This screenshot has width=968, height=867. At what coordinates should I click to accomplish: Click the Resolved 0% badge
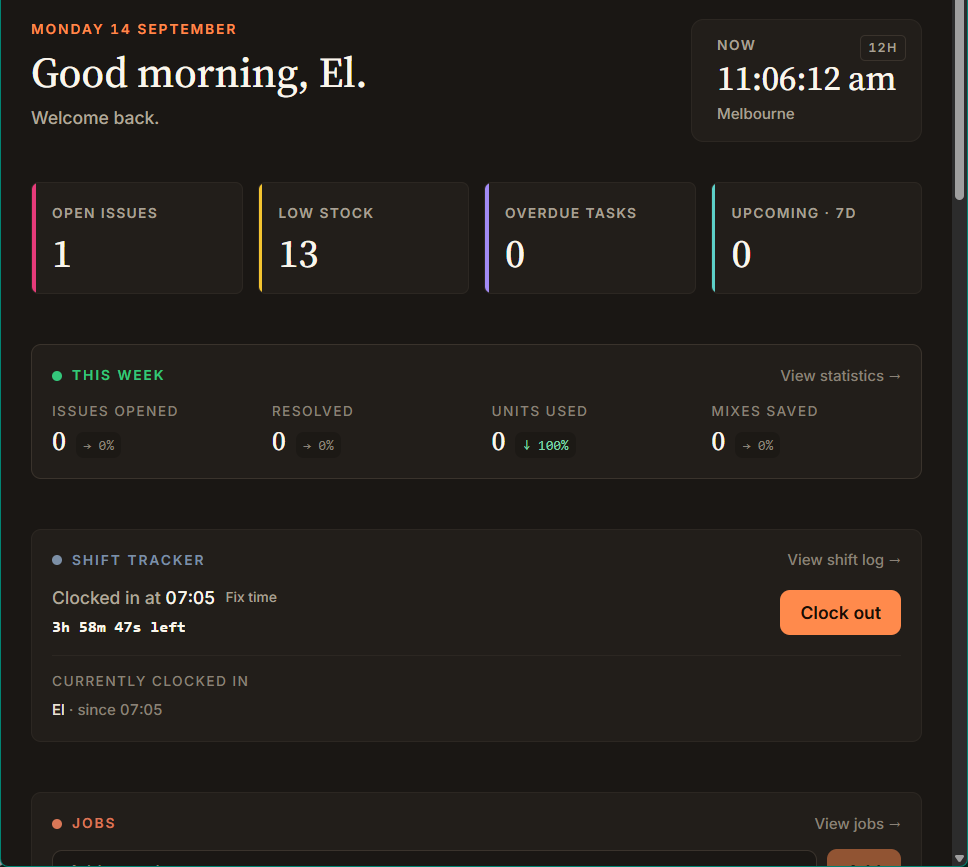pyautogui.click(x=319, y=445)
